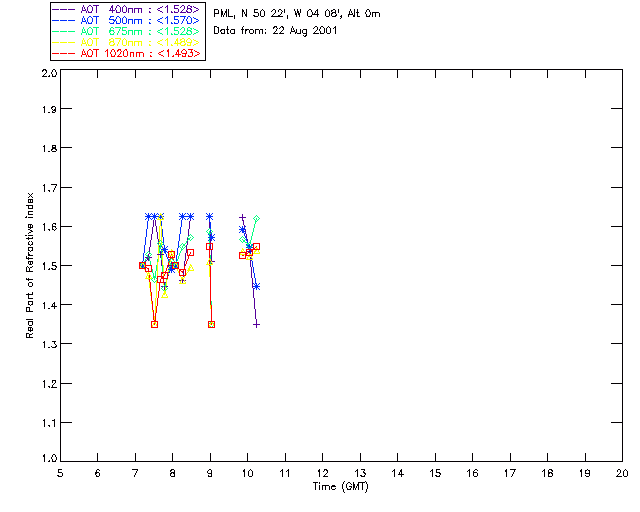Click the red square marker at 1.35 near 7.5 GMT
The width and height of the screenshot is (640, 512).
154,324
